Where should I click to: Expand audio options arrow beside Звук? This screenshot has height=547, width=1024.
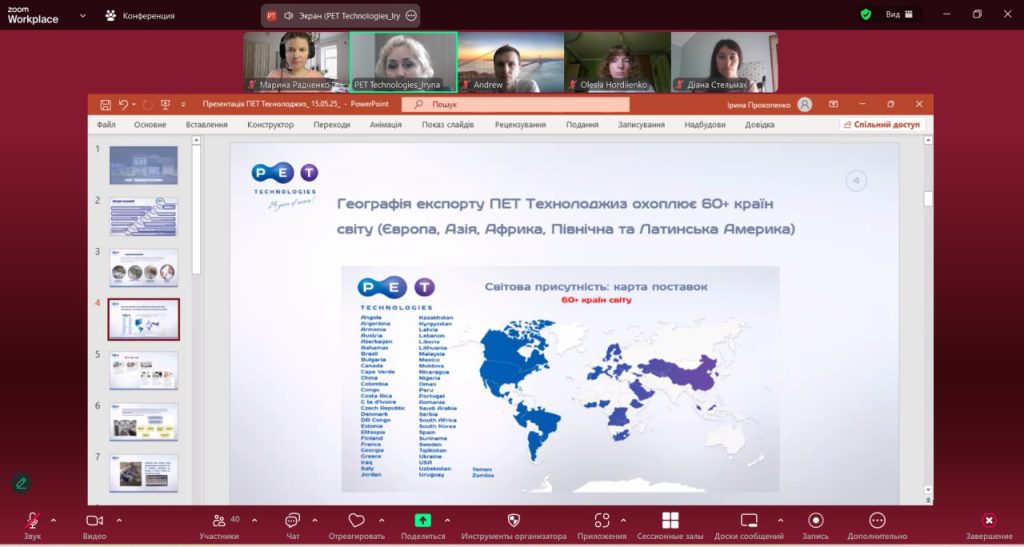(x=54, y=520)
